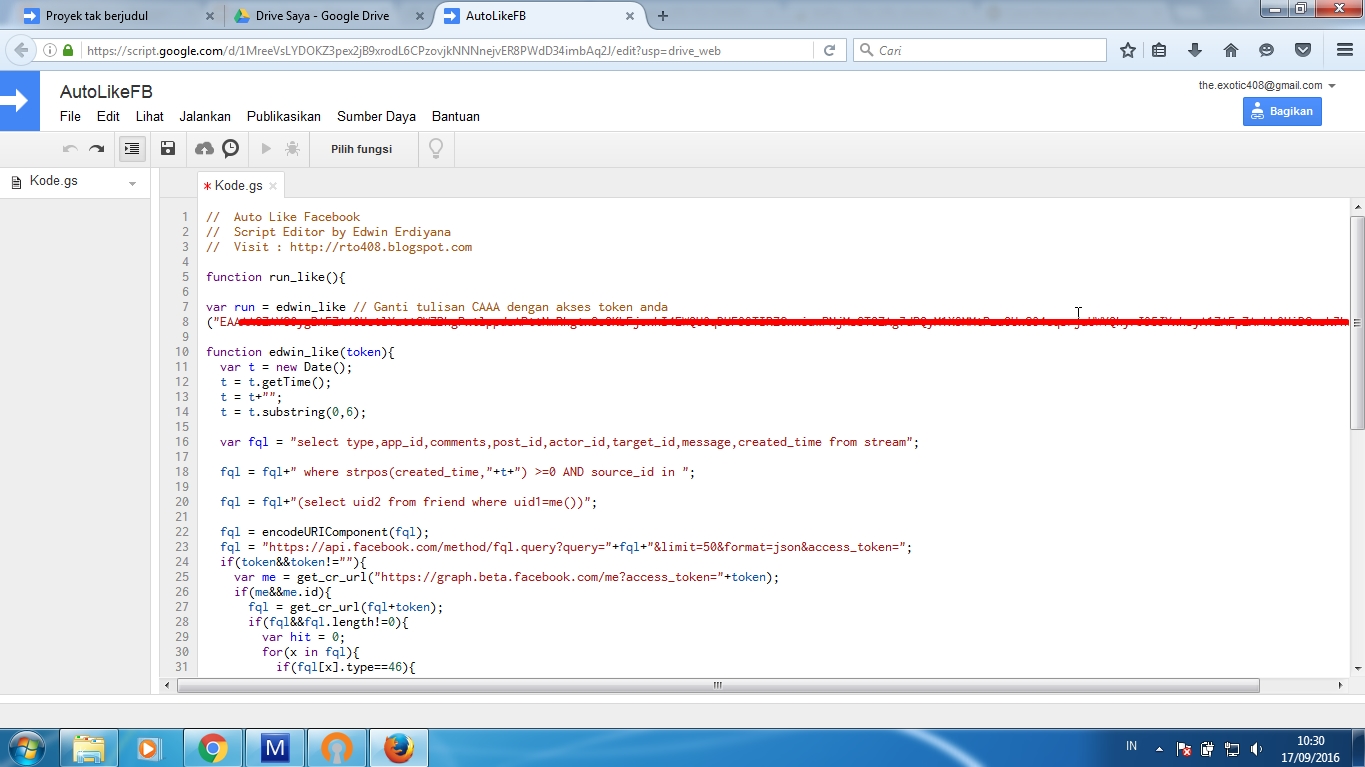Image resolution: width=1365 pixels, height=767 pixels.
Task: Close the Proyek tak berjudul browser tab
Action: [209, 16]
